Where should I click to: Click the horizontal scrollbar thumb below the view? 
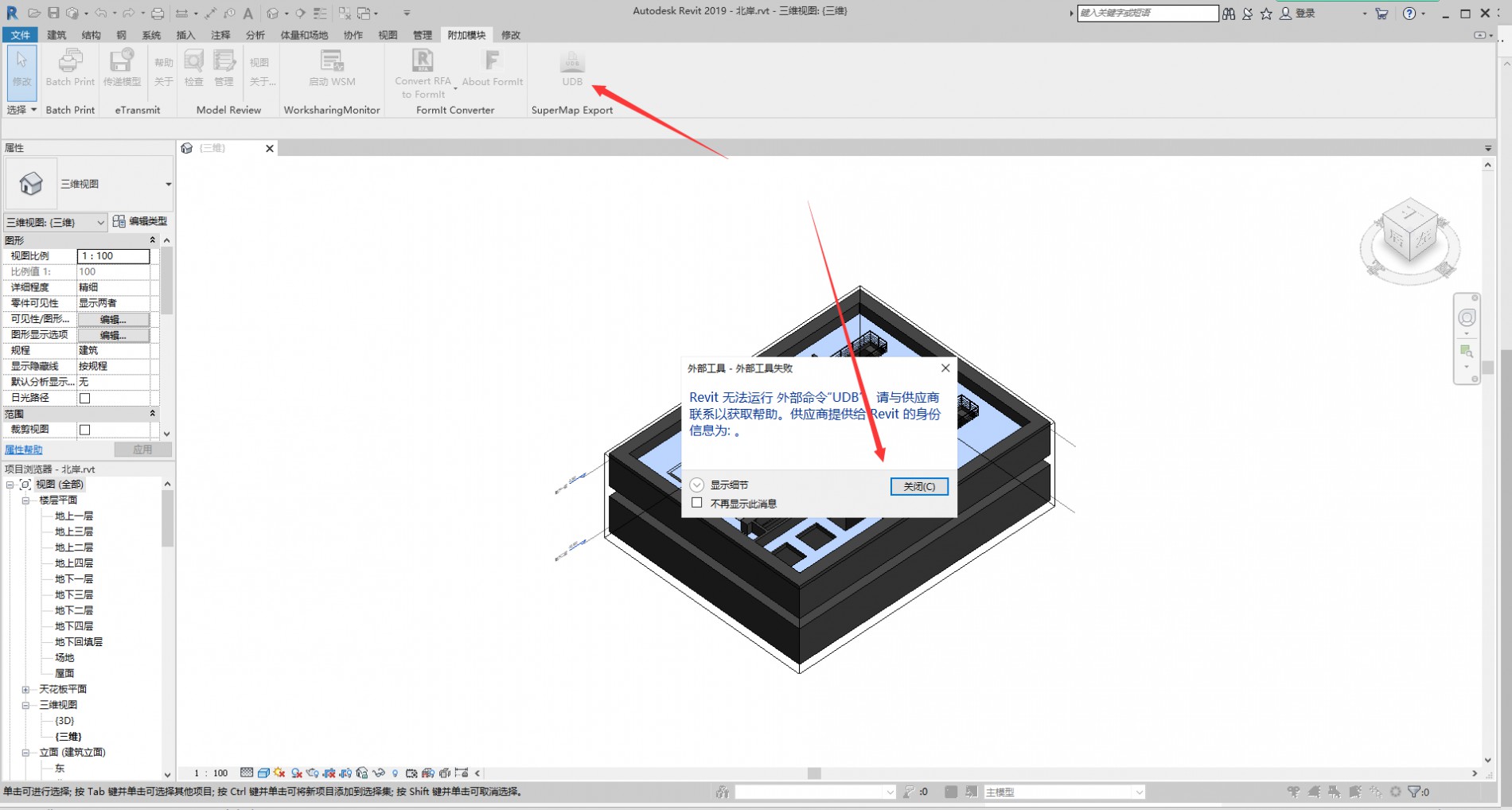tap(813, 773)
